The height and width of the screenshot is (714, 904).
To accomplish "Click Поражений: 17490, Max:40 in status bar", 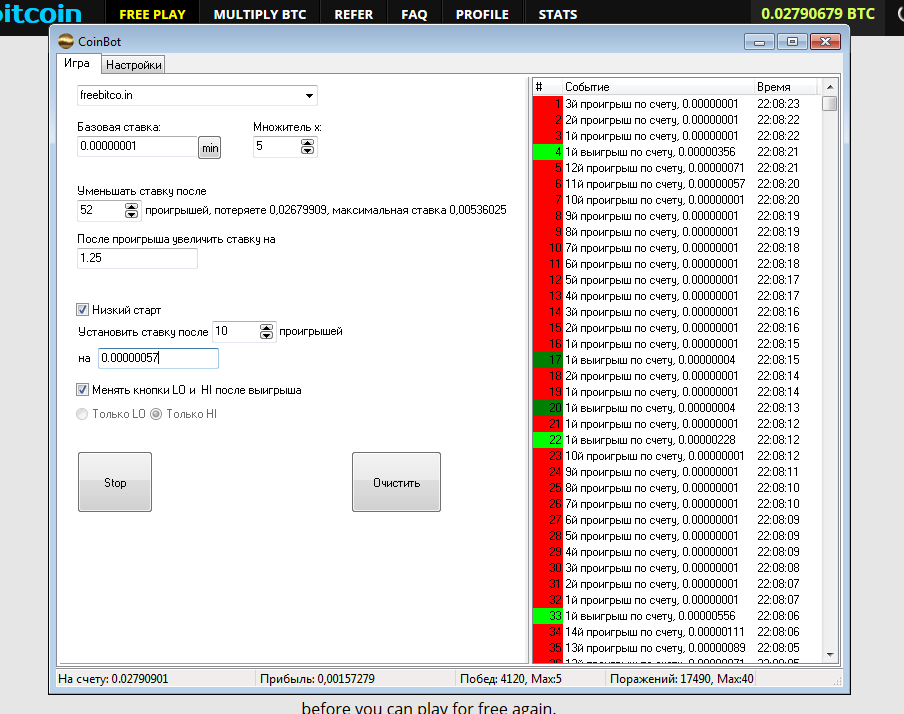I will tap(681, 679).
